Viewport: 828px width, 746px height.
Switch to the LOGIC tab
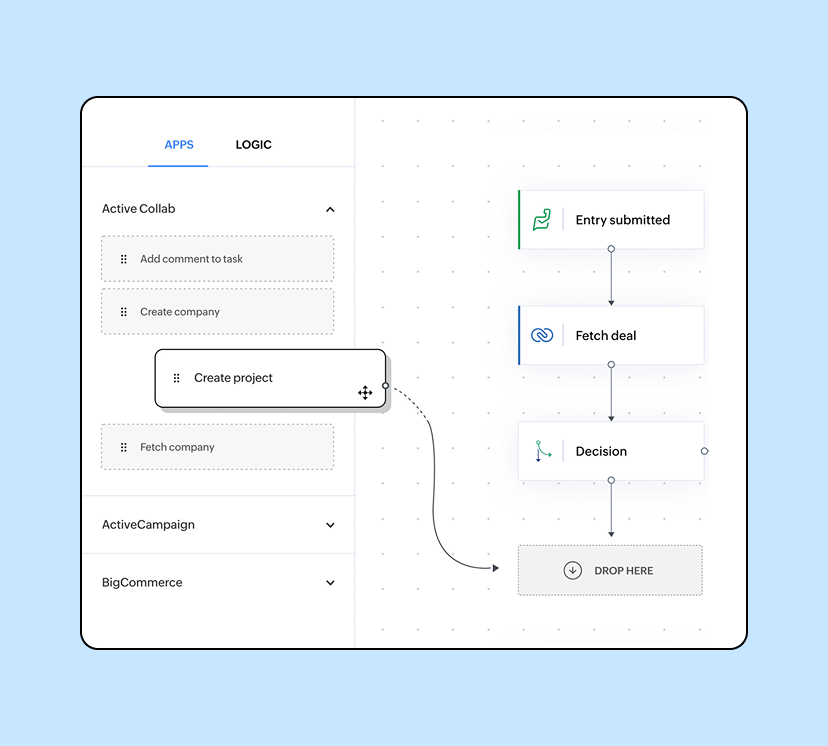[x=253, y=144]
